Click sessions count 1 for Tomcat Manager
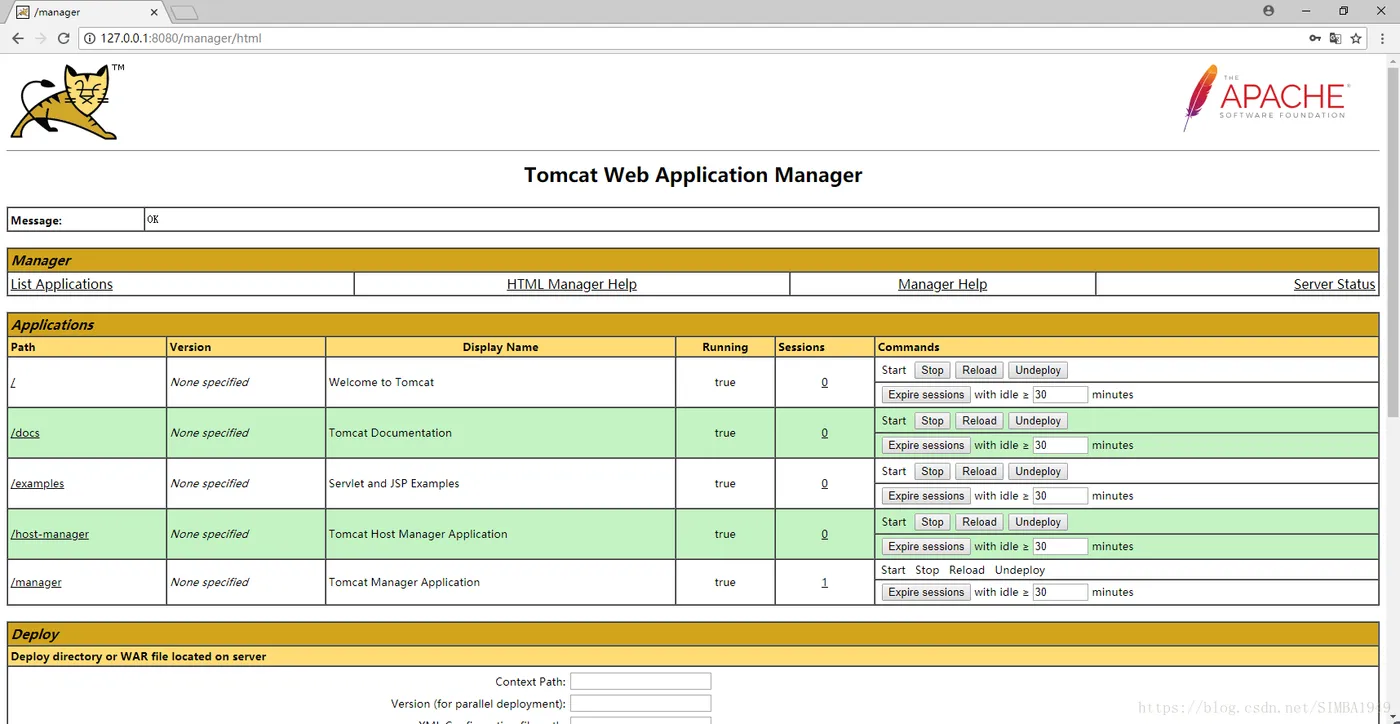The width and height of the screenshot is (1400, 724). coord(824,582)
